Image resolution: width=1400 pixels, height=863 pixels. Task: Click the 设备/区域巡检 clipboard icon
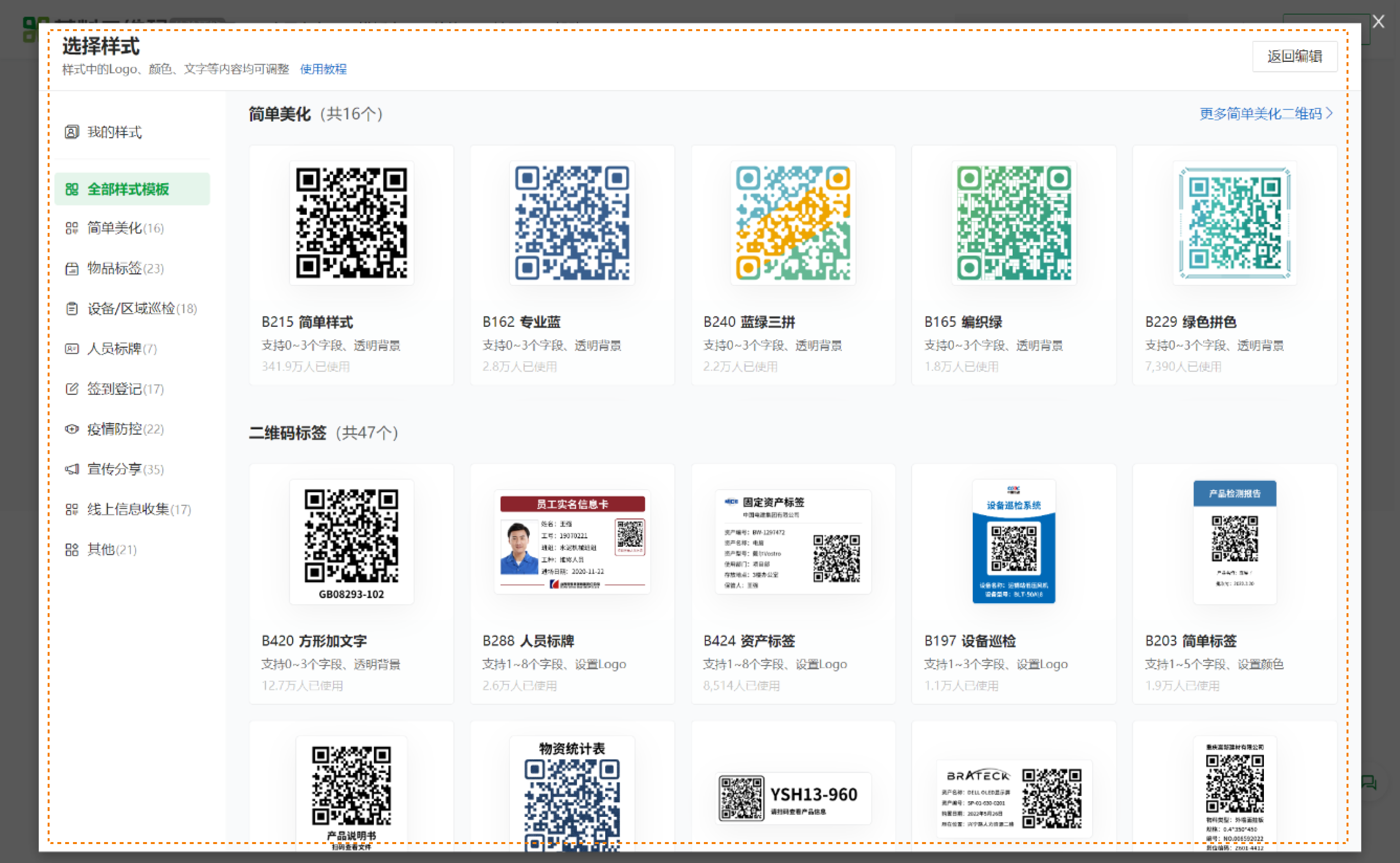point(71,308)
